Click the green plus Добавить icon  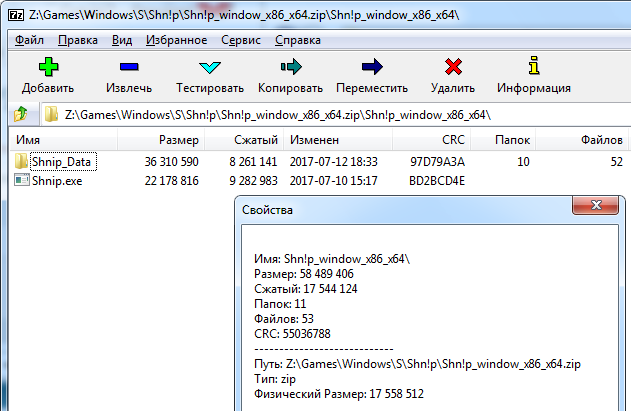48,68
